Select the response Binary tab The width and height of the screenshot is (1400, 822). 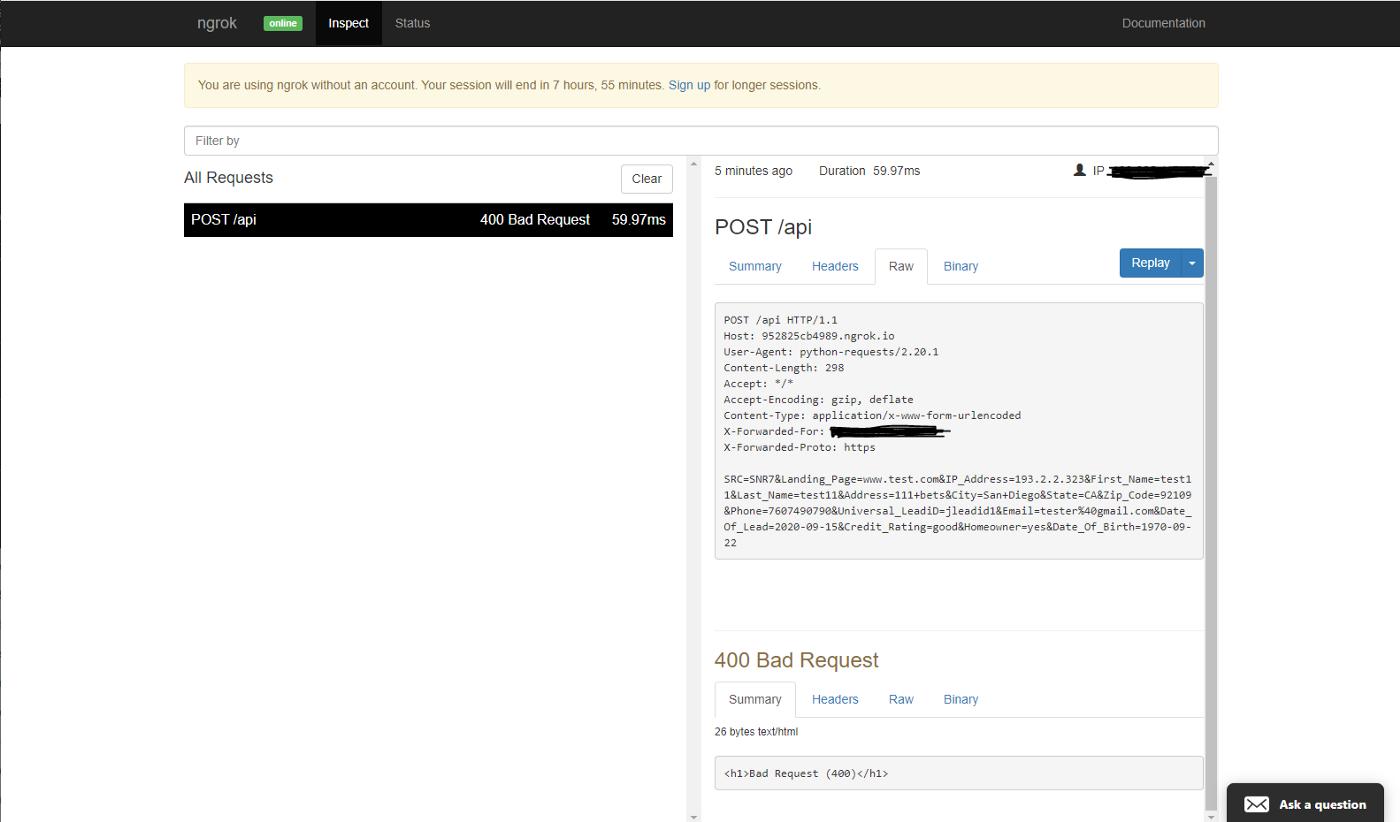(960, 699)
